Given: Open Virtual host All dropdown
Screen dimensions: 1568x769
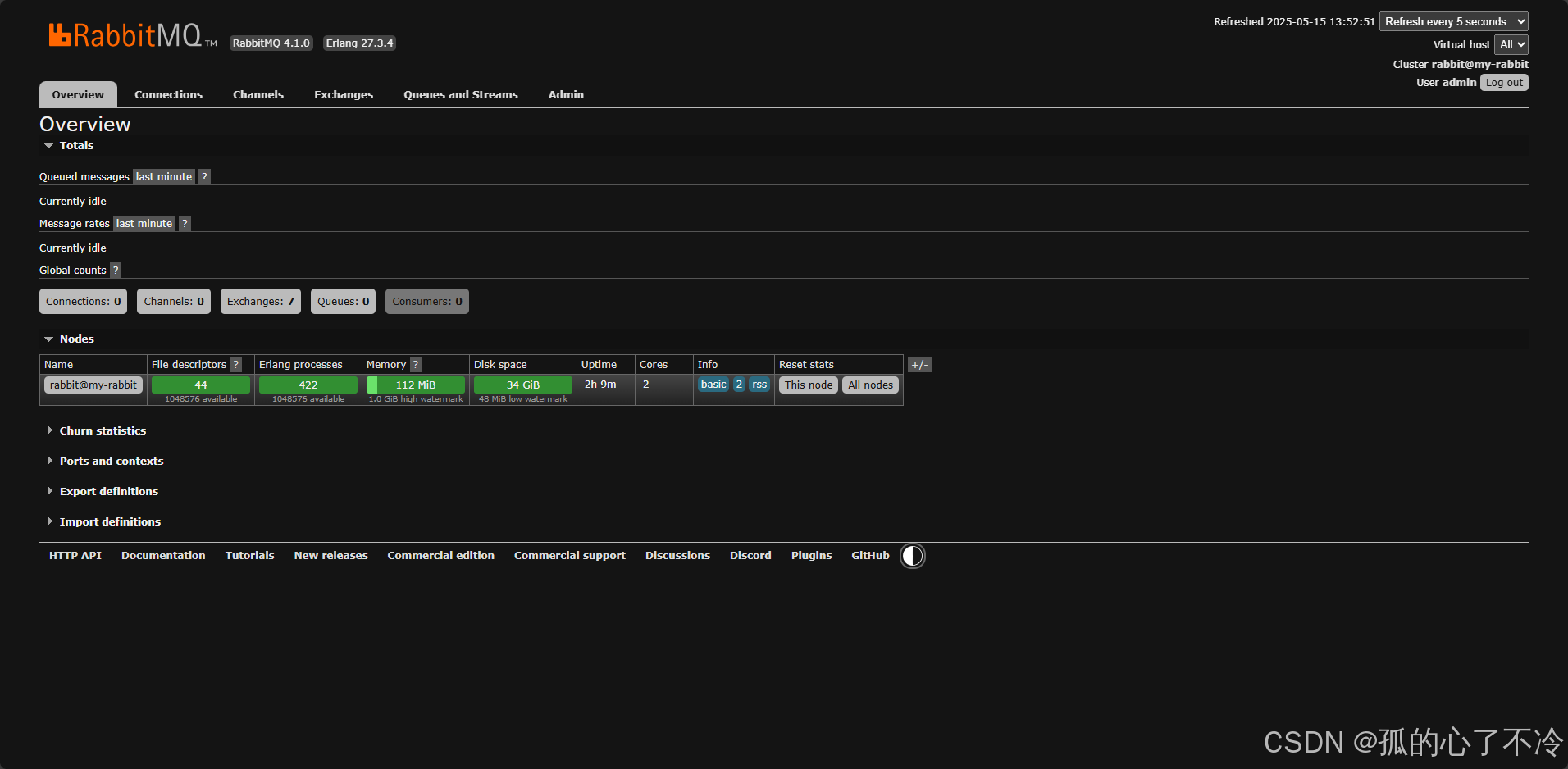Looking at the screenshot, I should tap(1511, 44).
